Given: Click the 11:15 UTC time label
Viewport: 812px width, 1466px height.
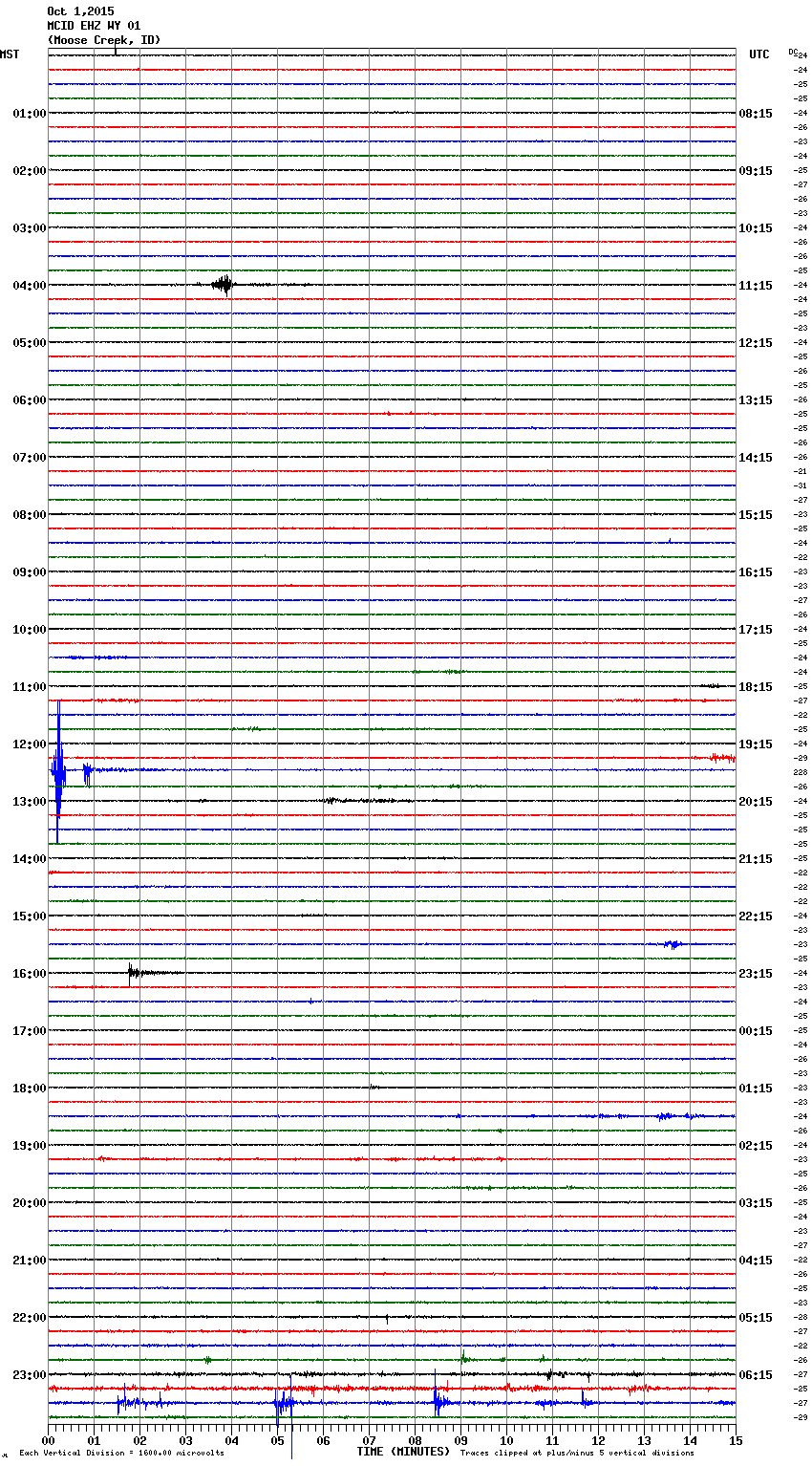Looking at the screenshot, I should point(756,286).
